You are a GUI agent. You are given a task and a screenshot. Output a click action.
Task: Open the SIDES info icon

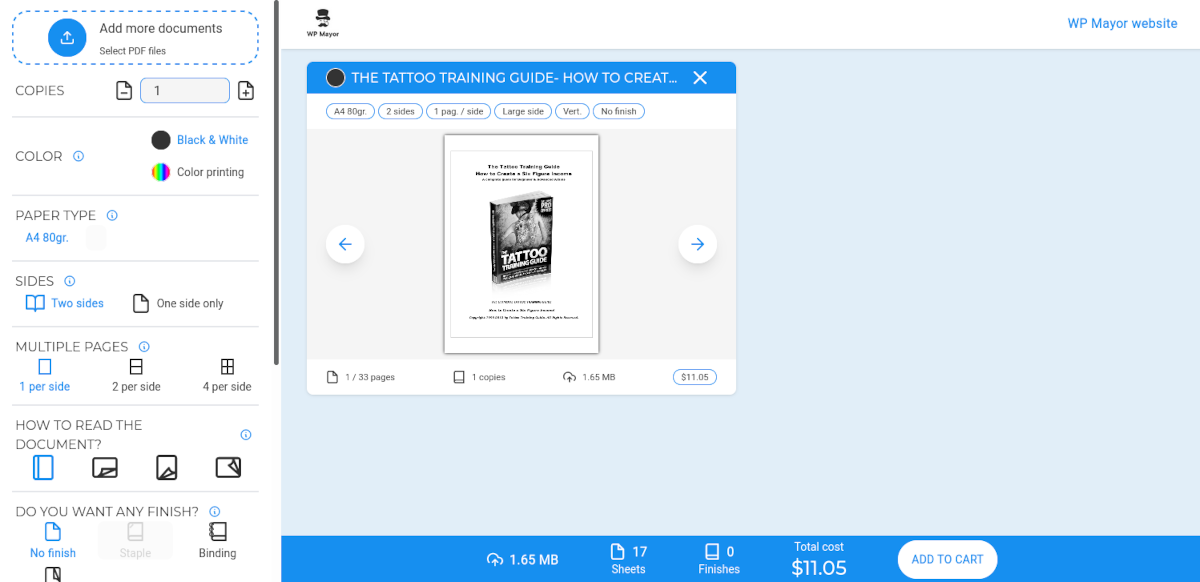pos(69,281)
